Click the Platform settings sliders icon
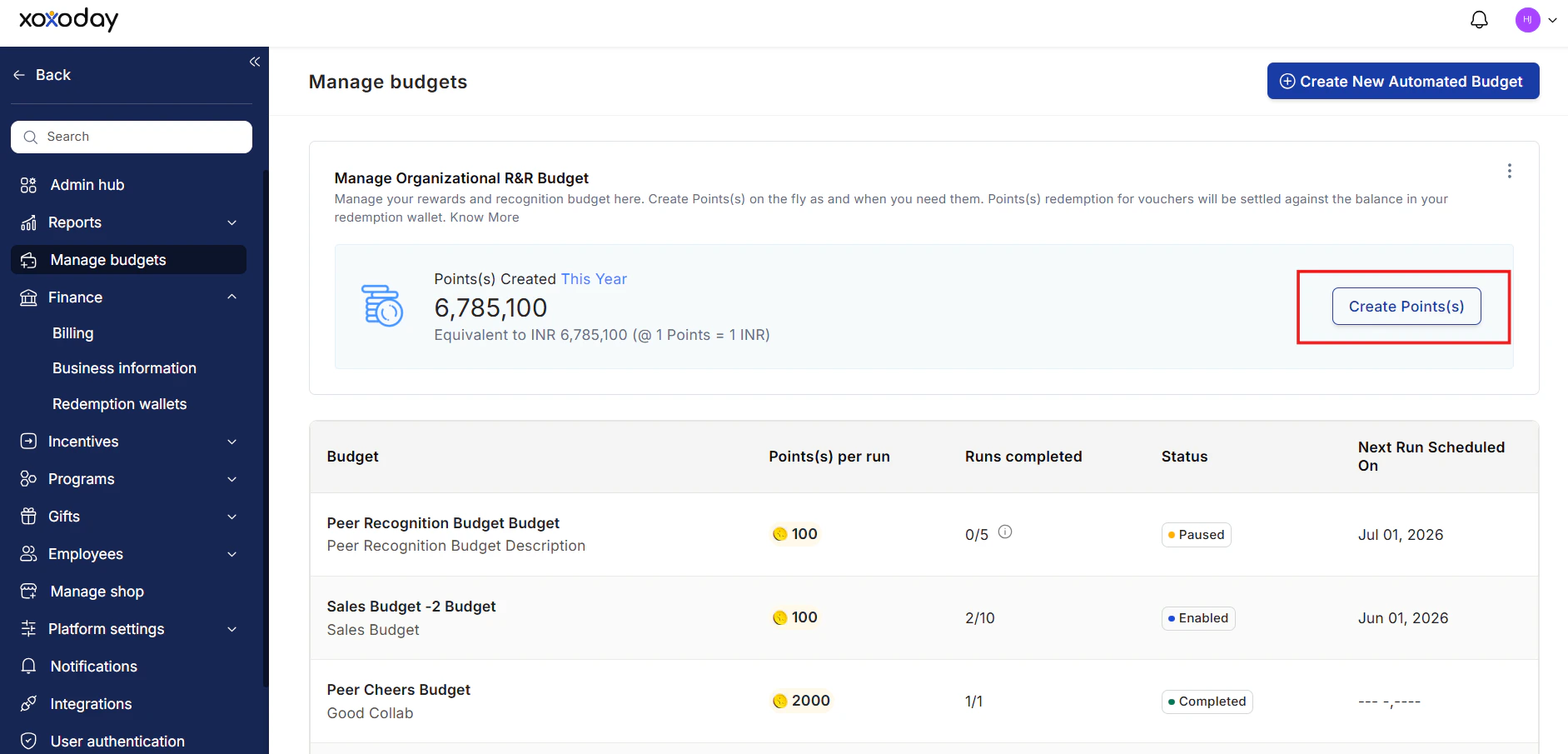The image size is (1568, 754). coord(28,629)
